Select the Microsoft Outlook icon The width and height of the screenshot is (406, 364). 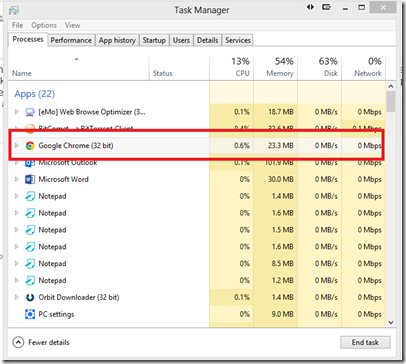(x=30, y=163)
